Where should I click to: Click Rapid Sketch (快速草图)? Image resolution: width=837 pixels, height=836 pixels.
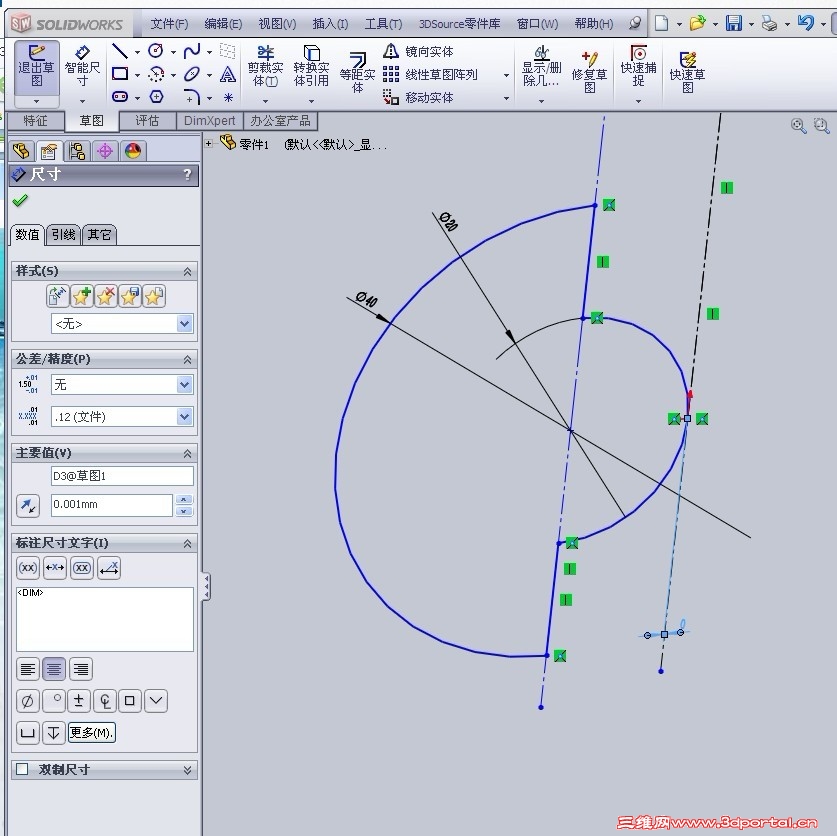coord(688,72)
